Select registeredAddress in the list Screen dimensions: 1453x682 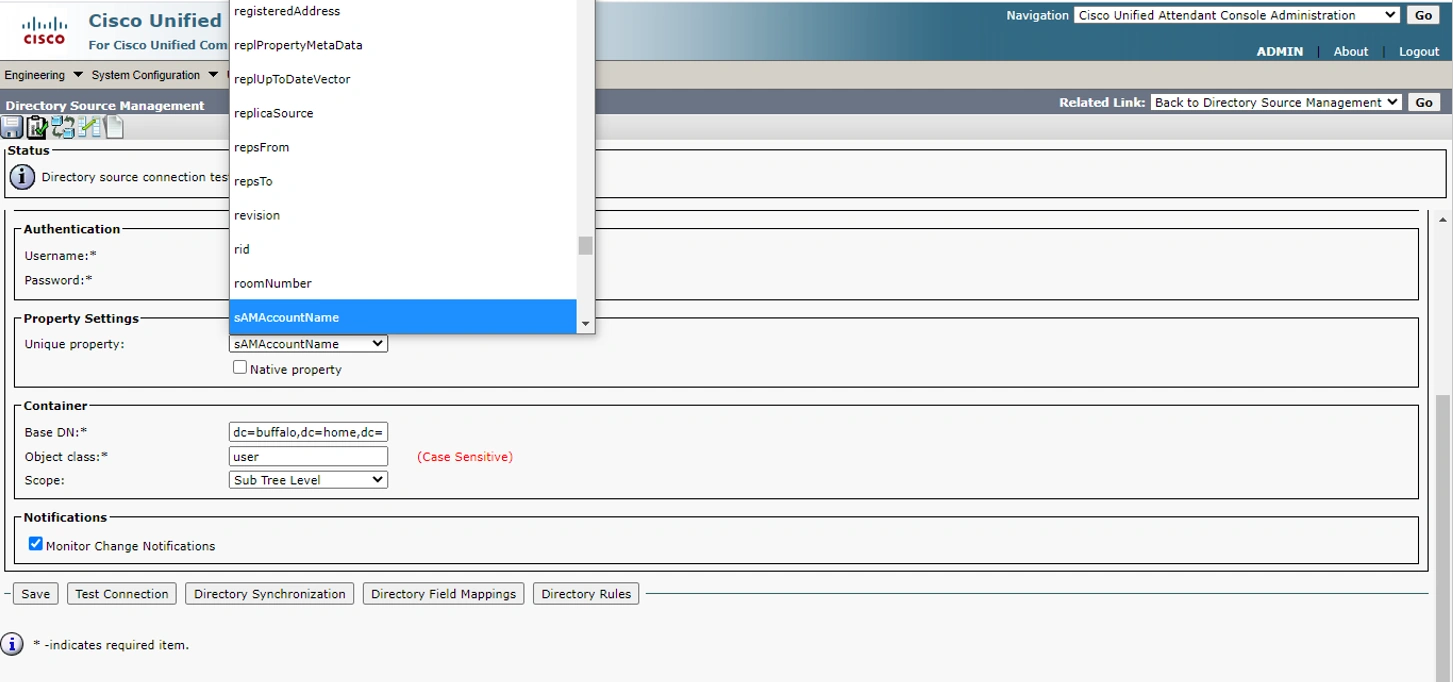point(403,11)
